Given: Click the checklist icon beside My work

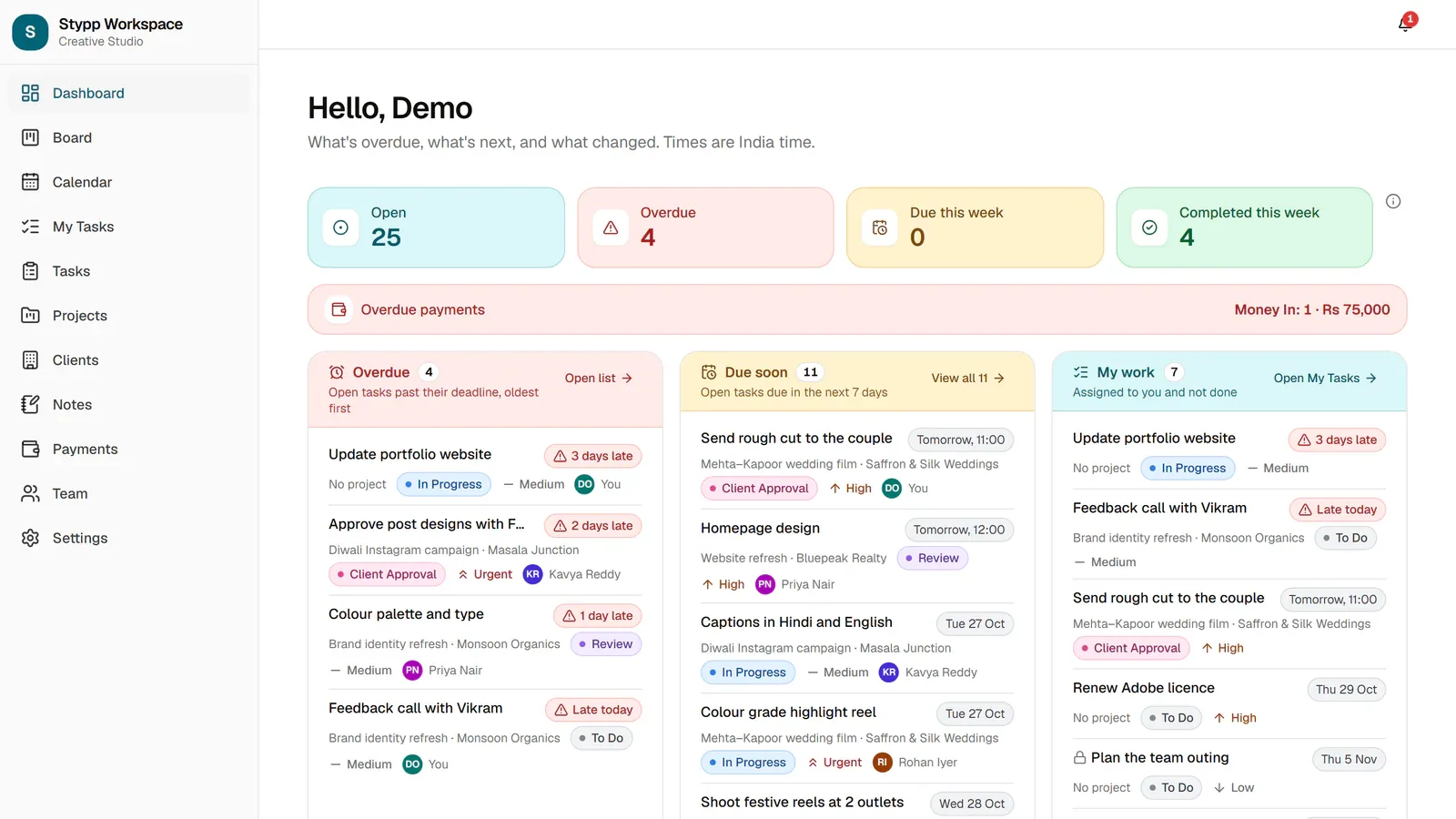Looking at the screenshot, I should coord(1081,372).
